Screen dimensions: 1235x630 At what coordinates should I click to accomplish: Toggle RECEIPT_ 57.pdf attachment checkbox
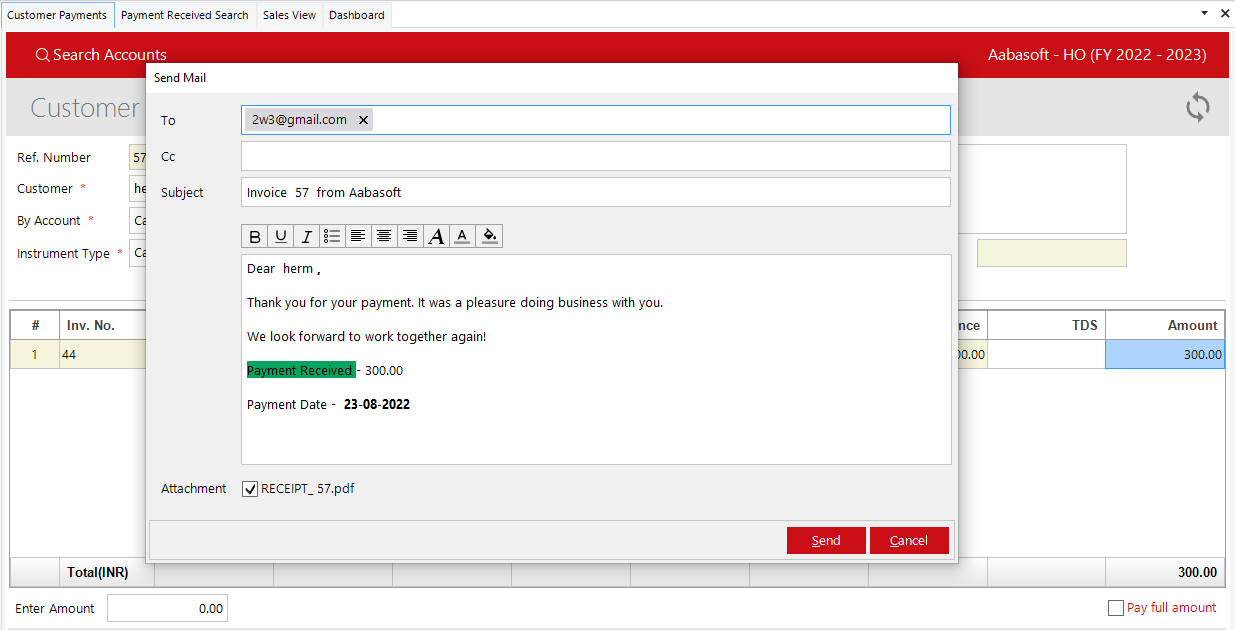(250, 489)
